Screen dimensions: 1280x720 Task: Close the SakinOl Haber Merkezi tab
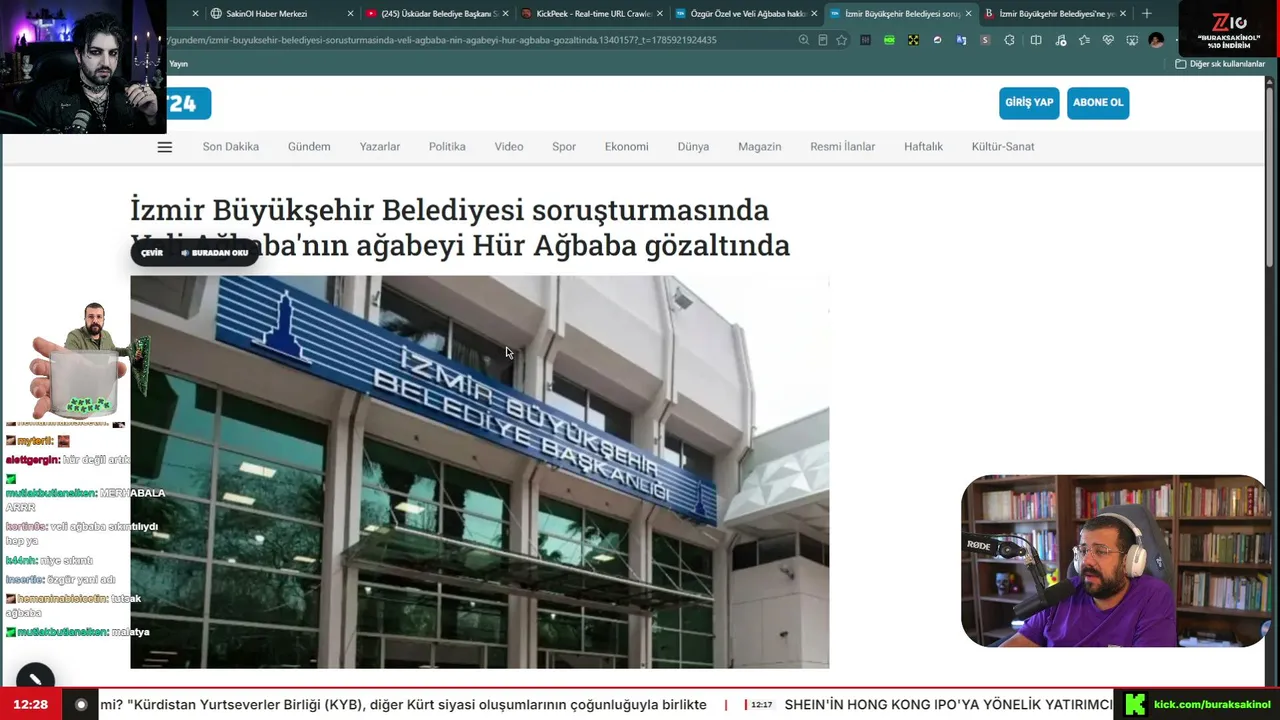click(x=350, y=14)
